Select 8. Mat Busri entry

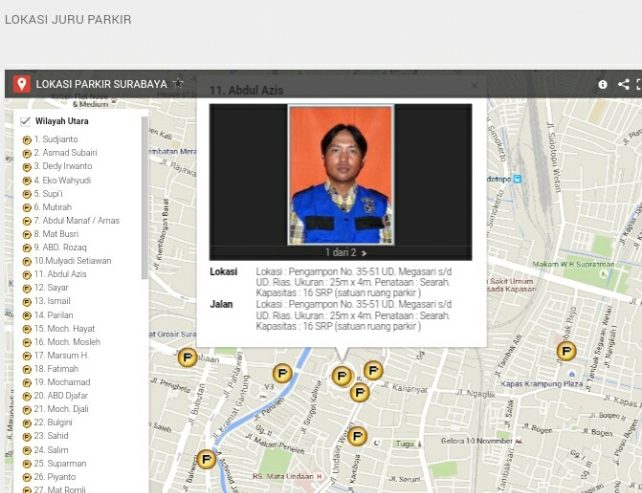[57, 234]
